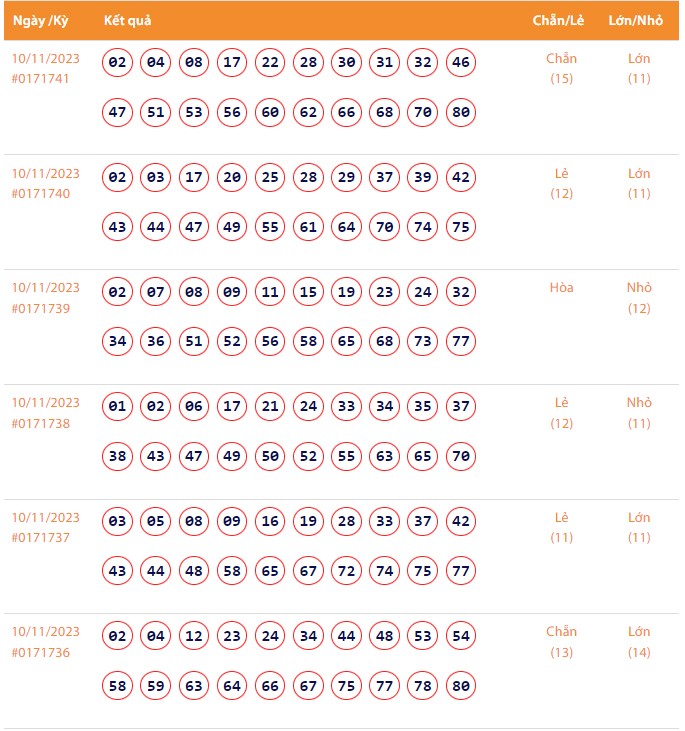This screenshot has width=685, height=731.
Task: Open draw #0171737
Action: coord(41,538)
